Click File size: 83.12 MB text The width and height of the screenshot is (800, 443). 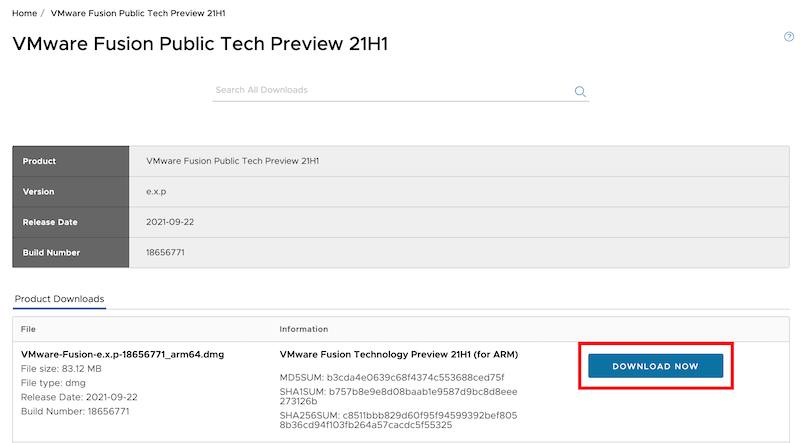pyautogui.click(x=61, y=368)
